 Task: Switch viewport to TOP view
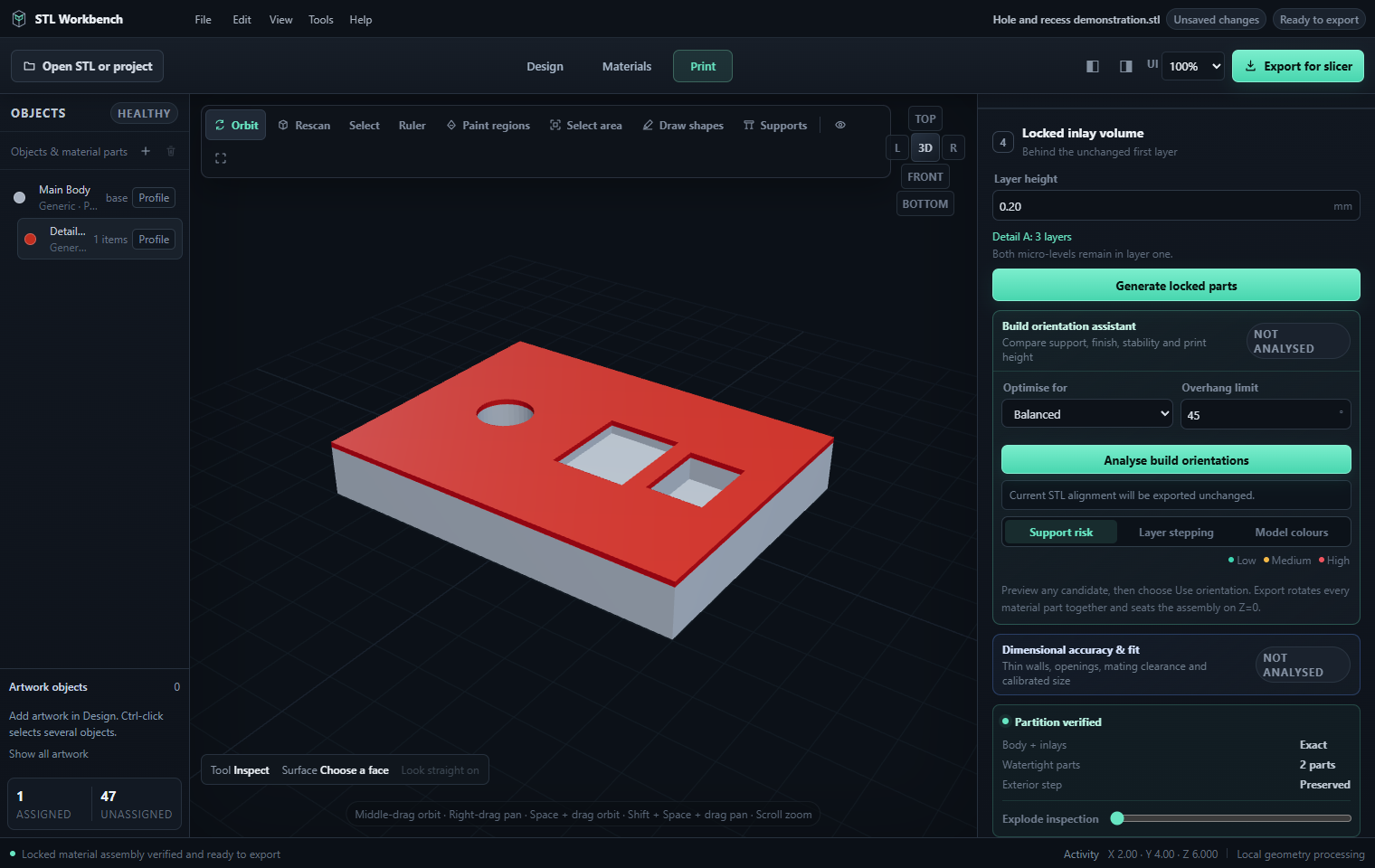point(925,118)
